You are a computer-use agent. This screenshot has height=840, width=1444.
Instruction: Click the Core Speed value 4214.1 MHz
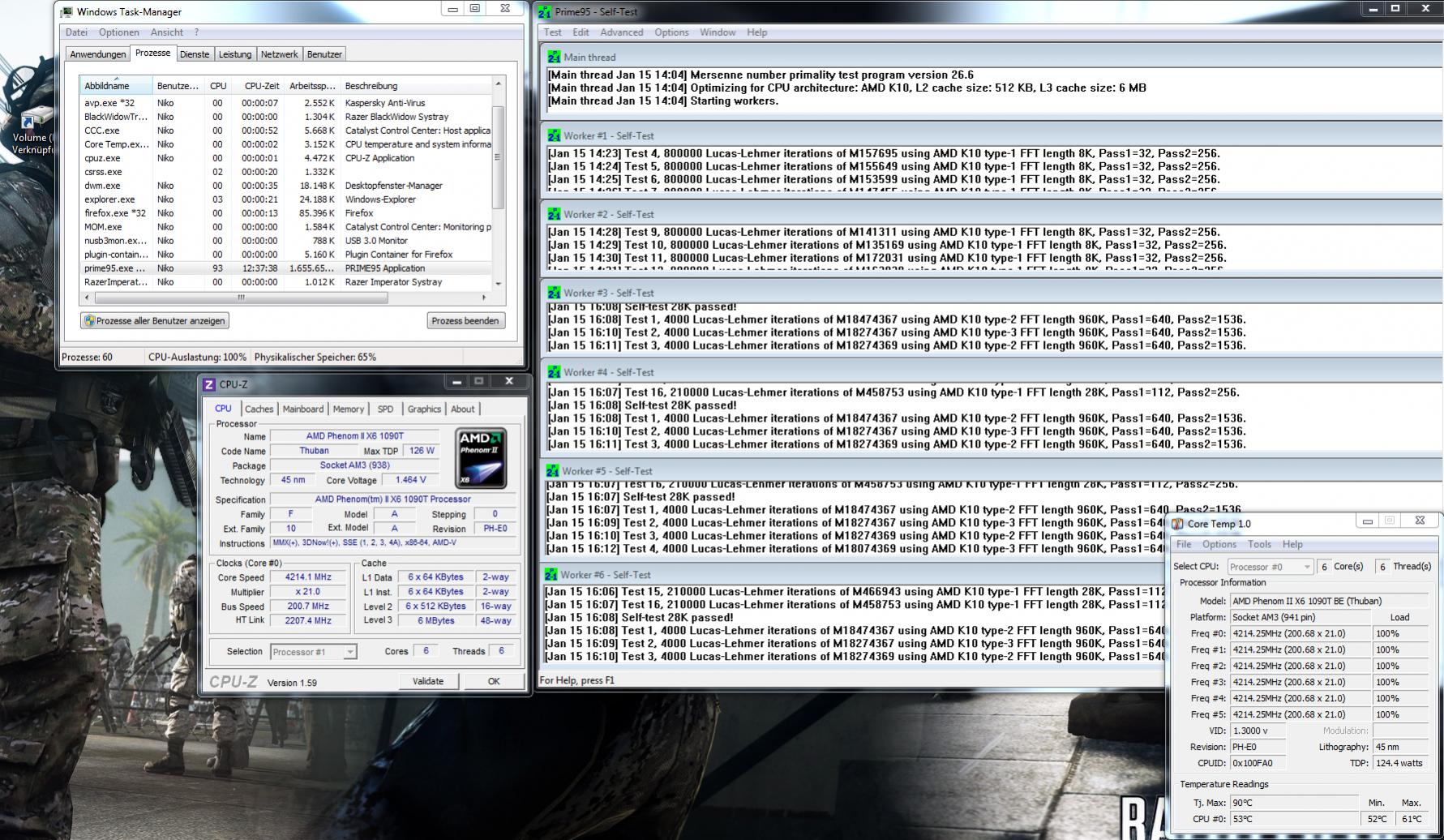click(308, 577)
